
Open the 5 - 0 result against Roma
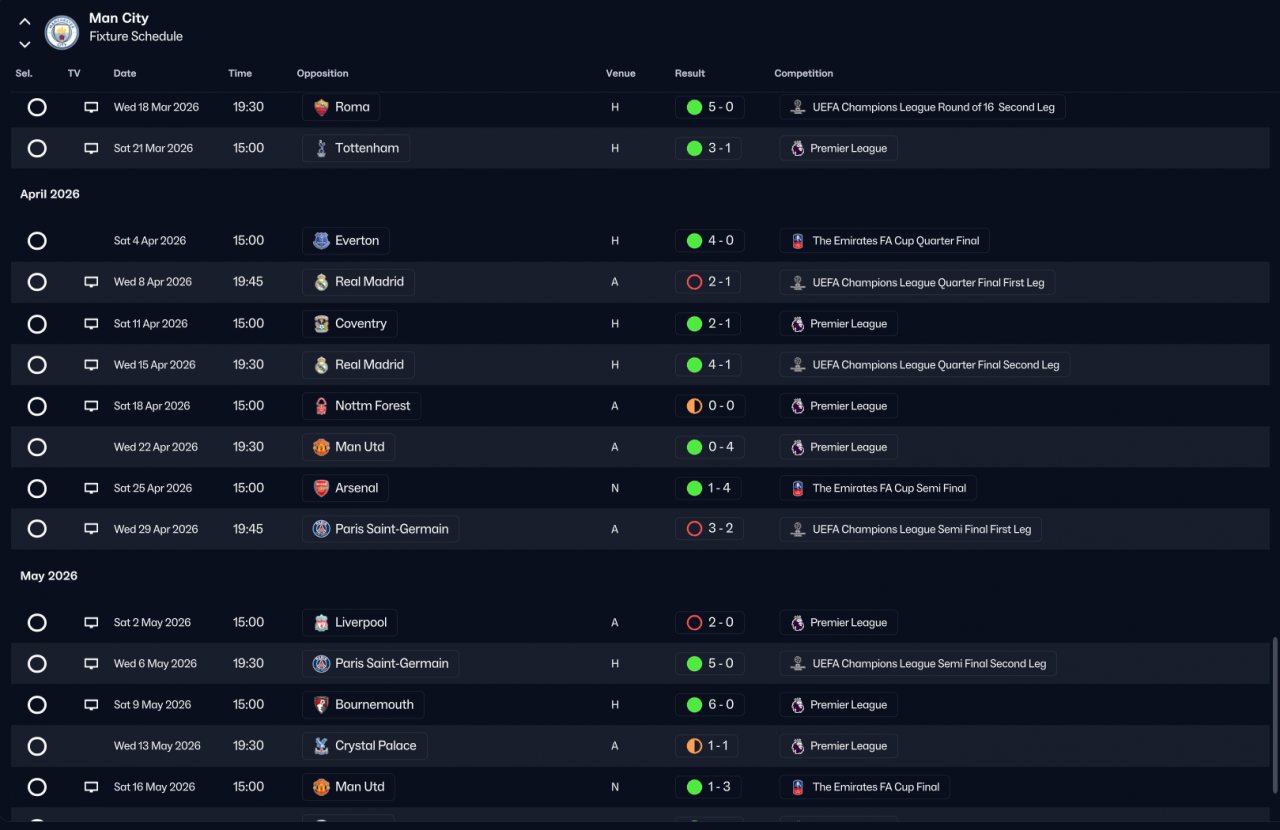point(709,107)
